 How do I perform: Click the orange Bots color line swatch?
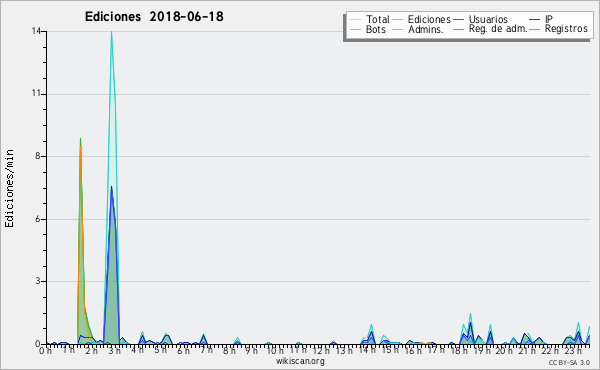tap(355, 29)
